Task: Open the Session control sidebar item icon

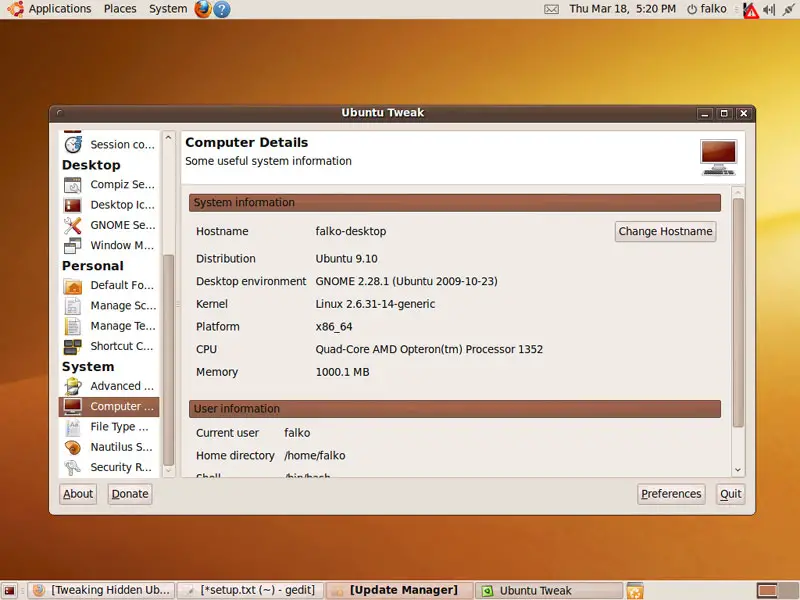Action: (73, 144)
